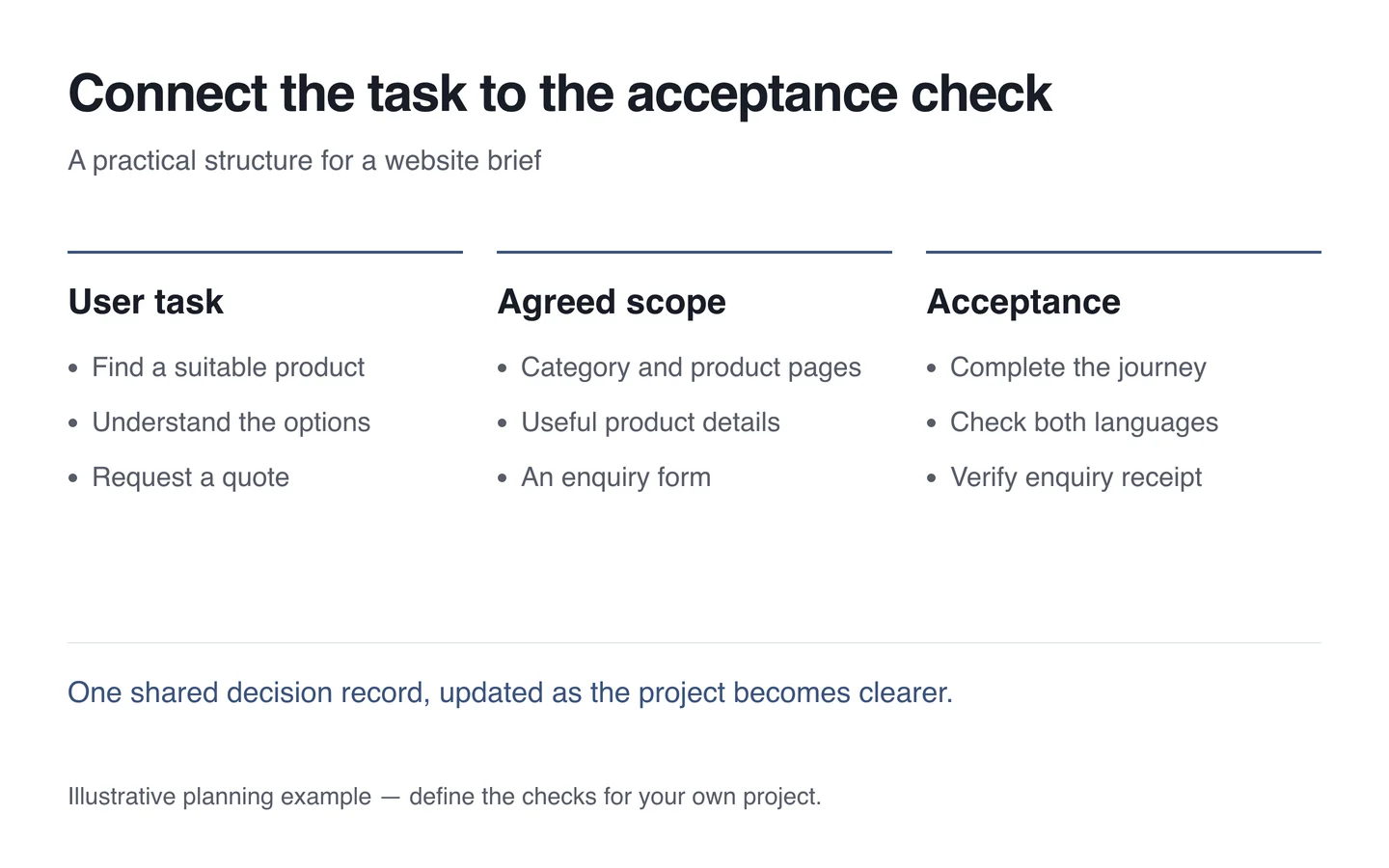Click Useful product details bullet
Viewport: 1389px width, 868px height.
pyautogui.click(x=650, y=422)
